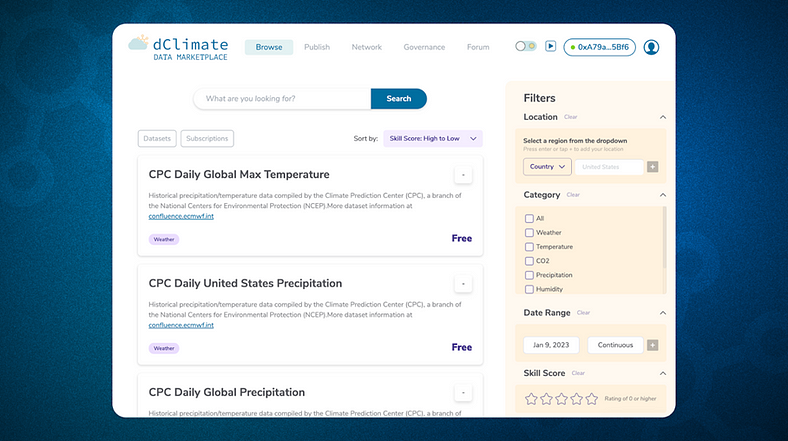This screenshot has width=788, height=441.
Task: Check the Weather category checkbox
Action: tap(529, 233)
